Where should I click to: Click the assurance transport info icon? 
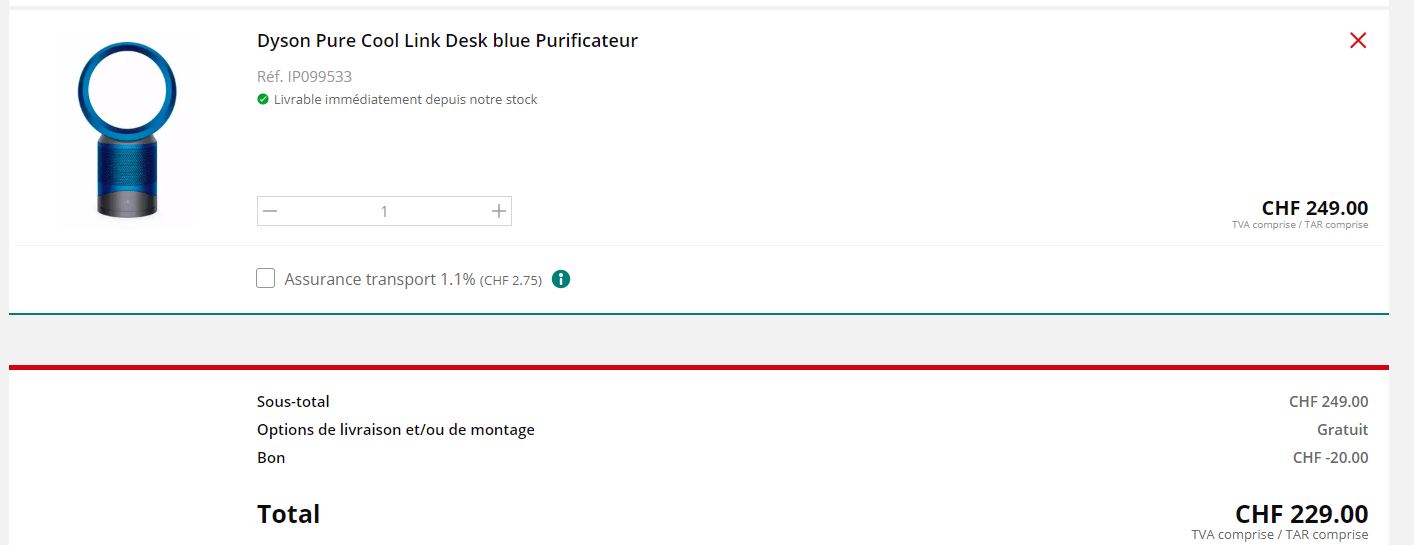click(x=561, y=279)
